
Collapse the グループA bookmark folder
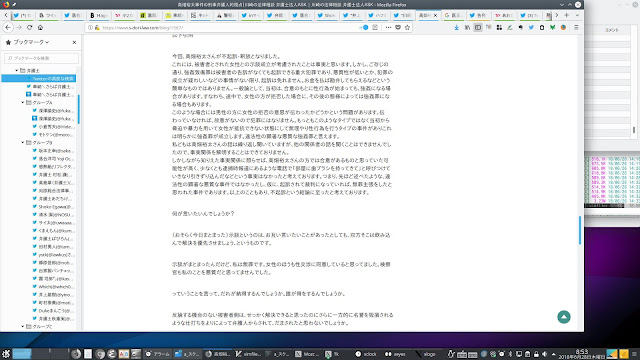(x=23, y=102)
